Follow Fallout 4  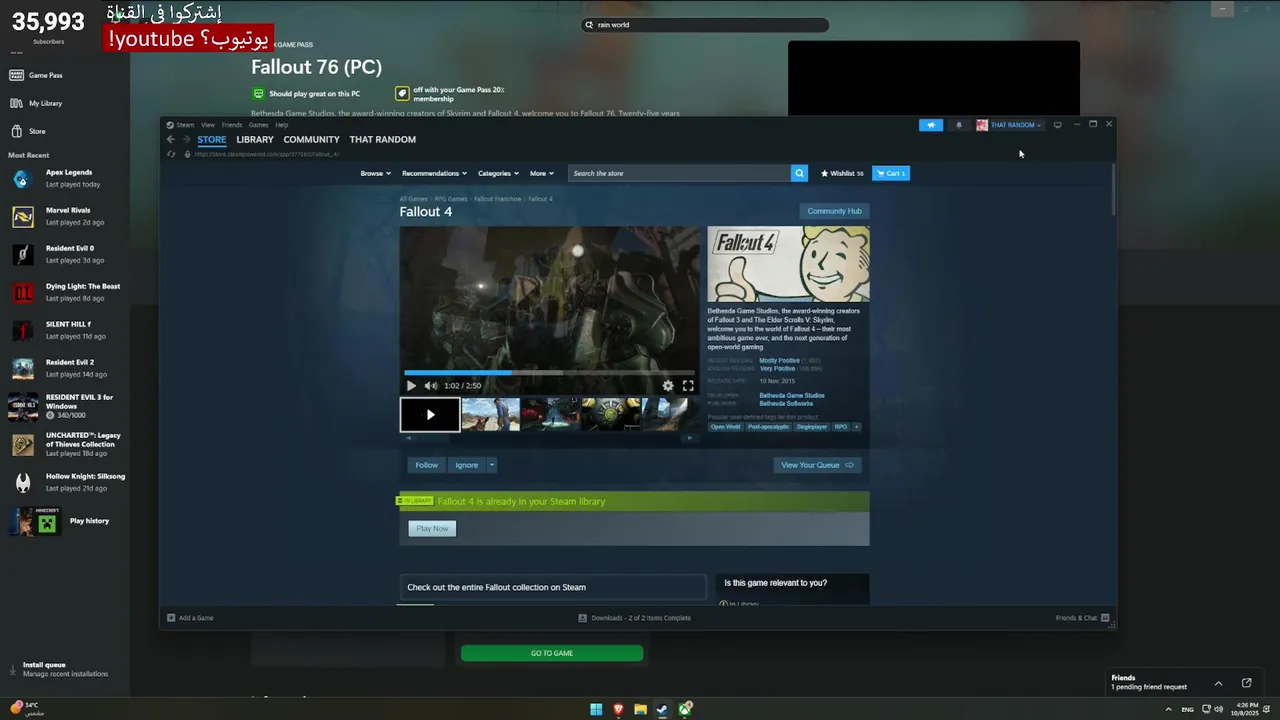(x=427, y=465)
